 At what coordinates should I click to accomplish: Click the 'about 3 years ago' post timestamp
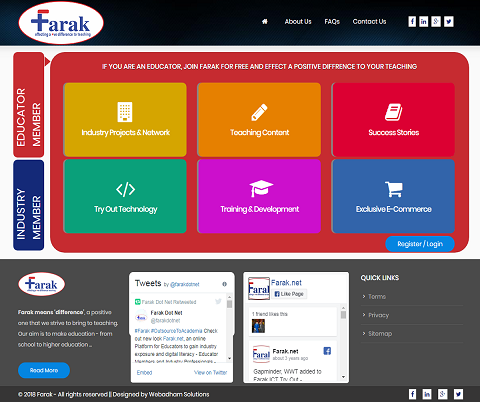point(290,358)
